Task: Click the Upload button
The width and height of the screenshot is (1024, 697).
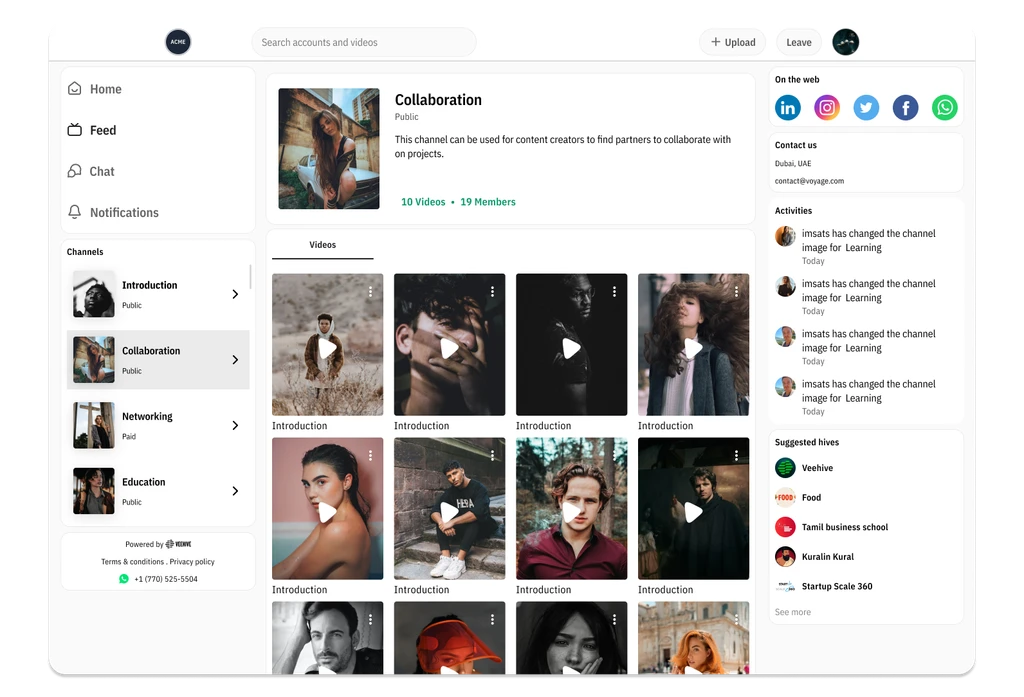Action: (732, 42)
